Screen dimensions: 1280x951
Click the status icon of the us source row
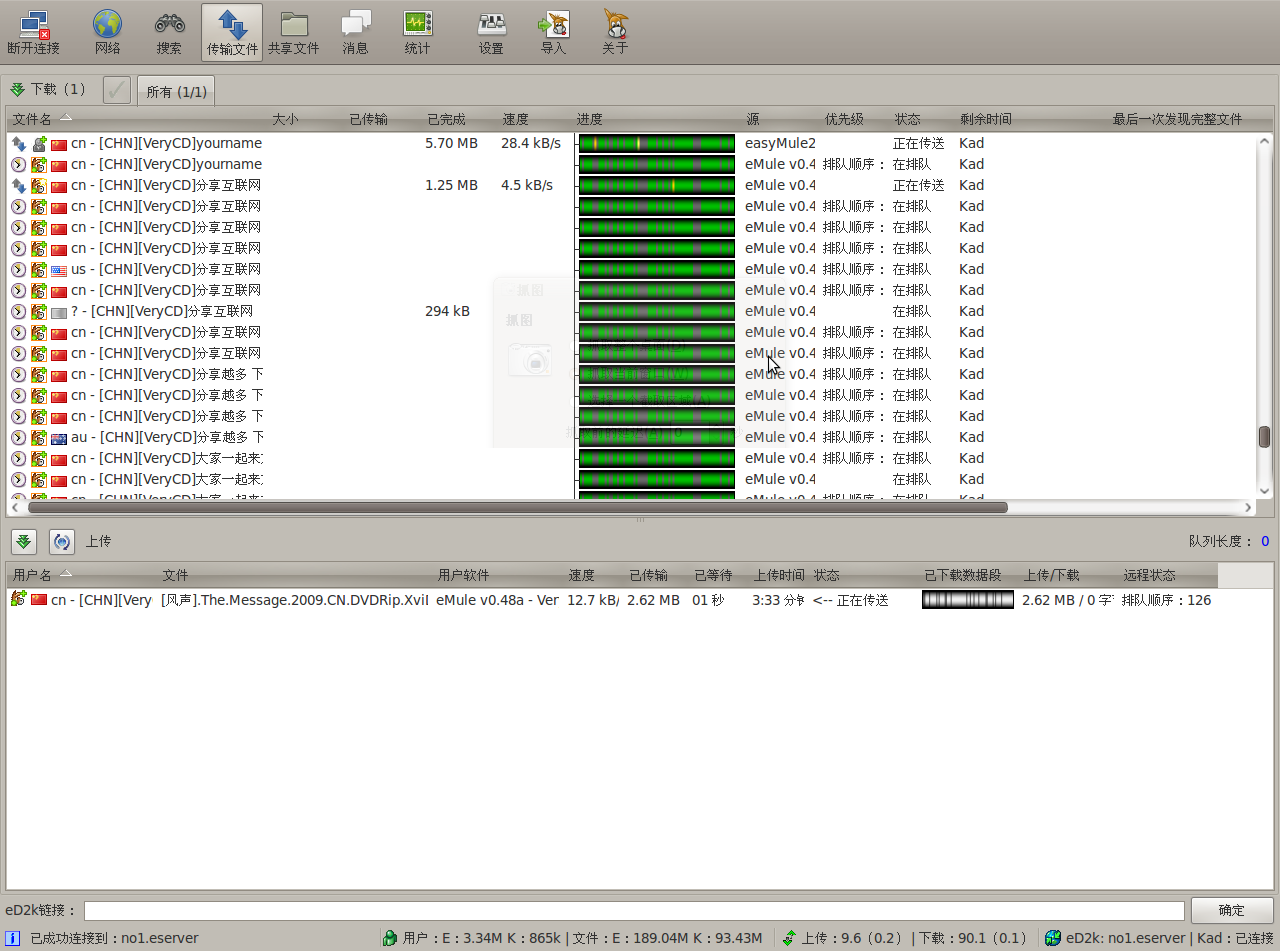(x=18, y=269)
